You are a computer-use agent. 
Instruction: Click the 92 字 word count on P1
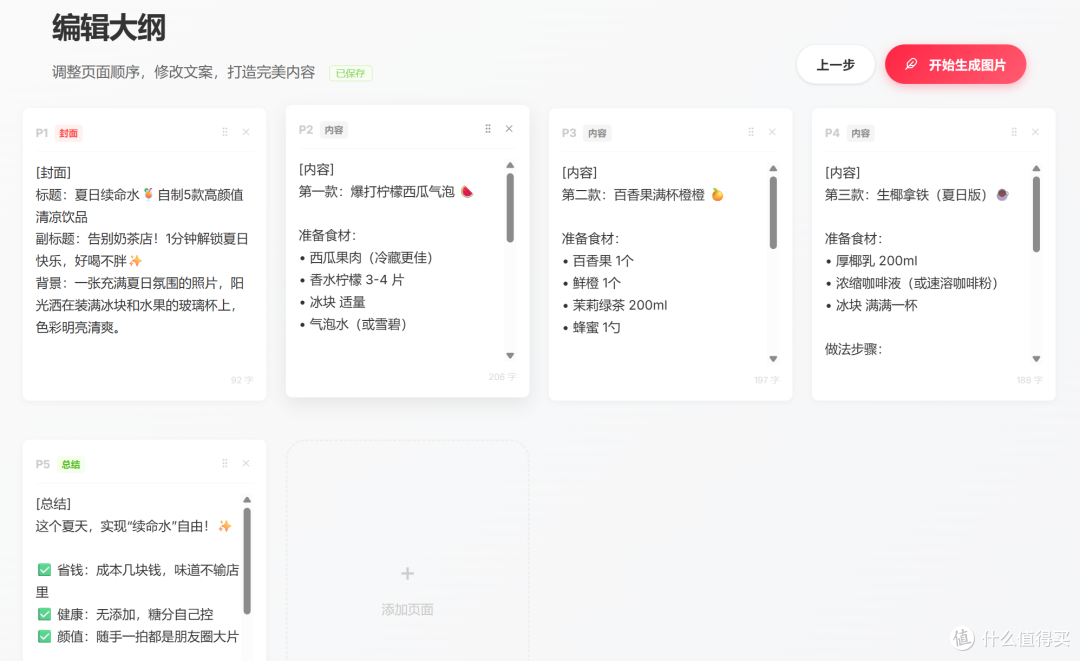(x=242, y=380)
